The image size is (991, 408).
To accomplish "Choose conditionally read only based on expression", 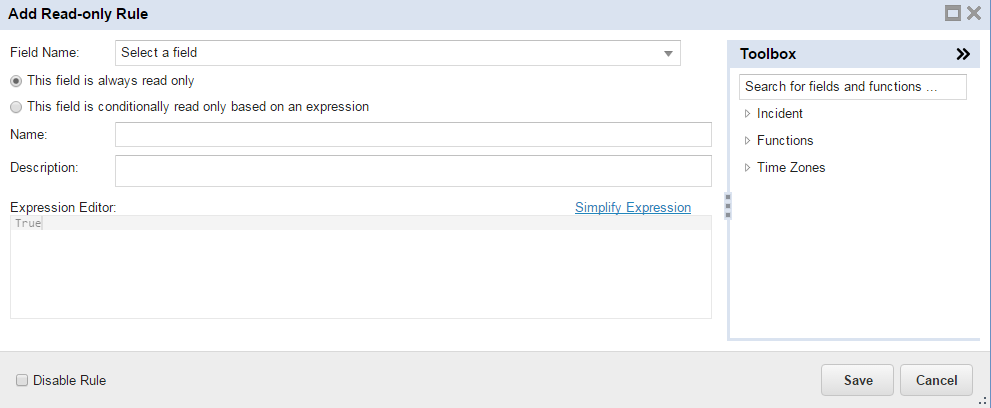I will tap(16, 107).
